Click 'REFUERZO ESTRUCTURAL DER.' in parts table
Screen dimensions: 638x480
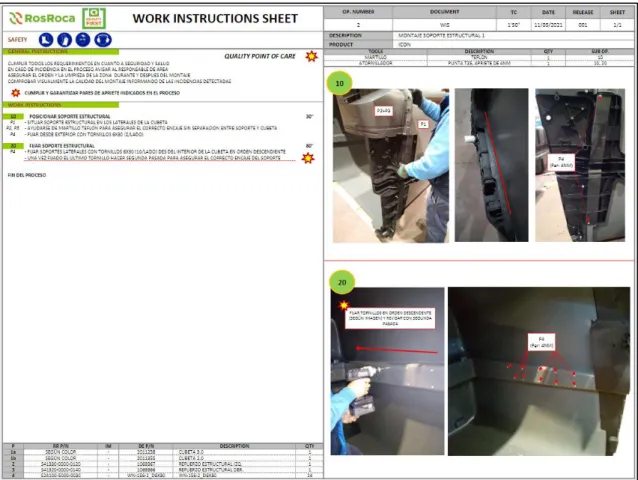pos(210,470)
